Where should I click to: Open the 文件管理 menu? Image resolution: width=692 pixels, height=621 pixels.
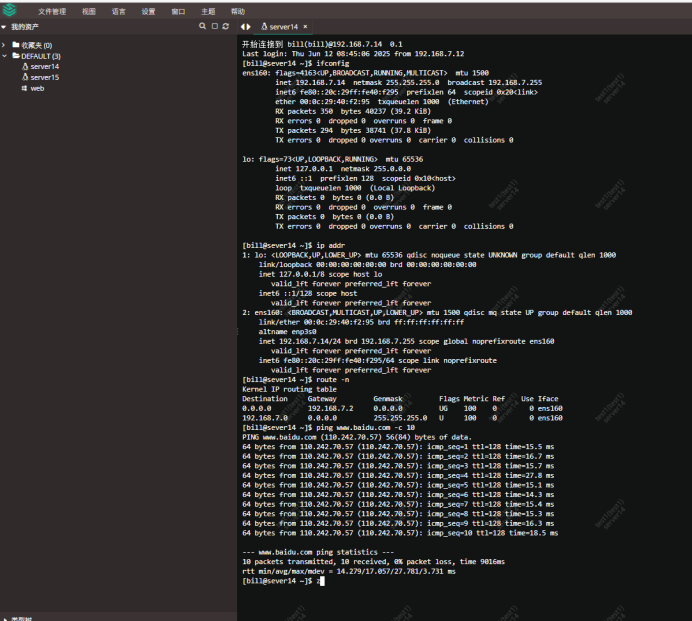pos(52,11)
